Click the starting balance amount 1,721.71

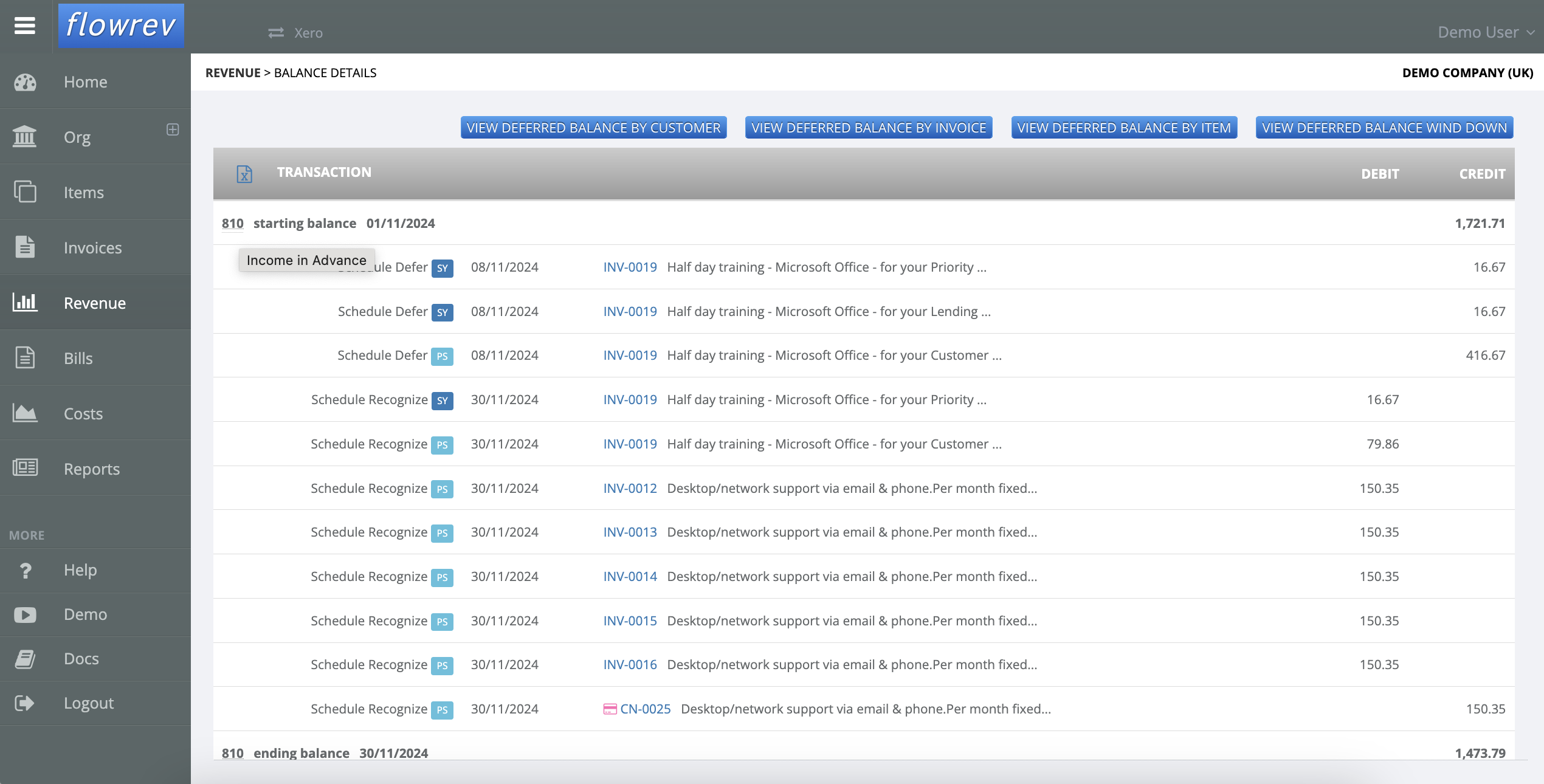click(x=1480, y=223)
